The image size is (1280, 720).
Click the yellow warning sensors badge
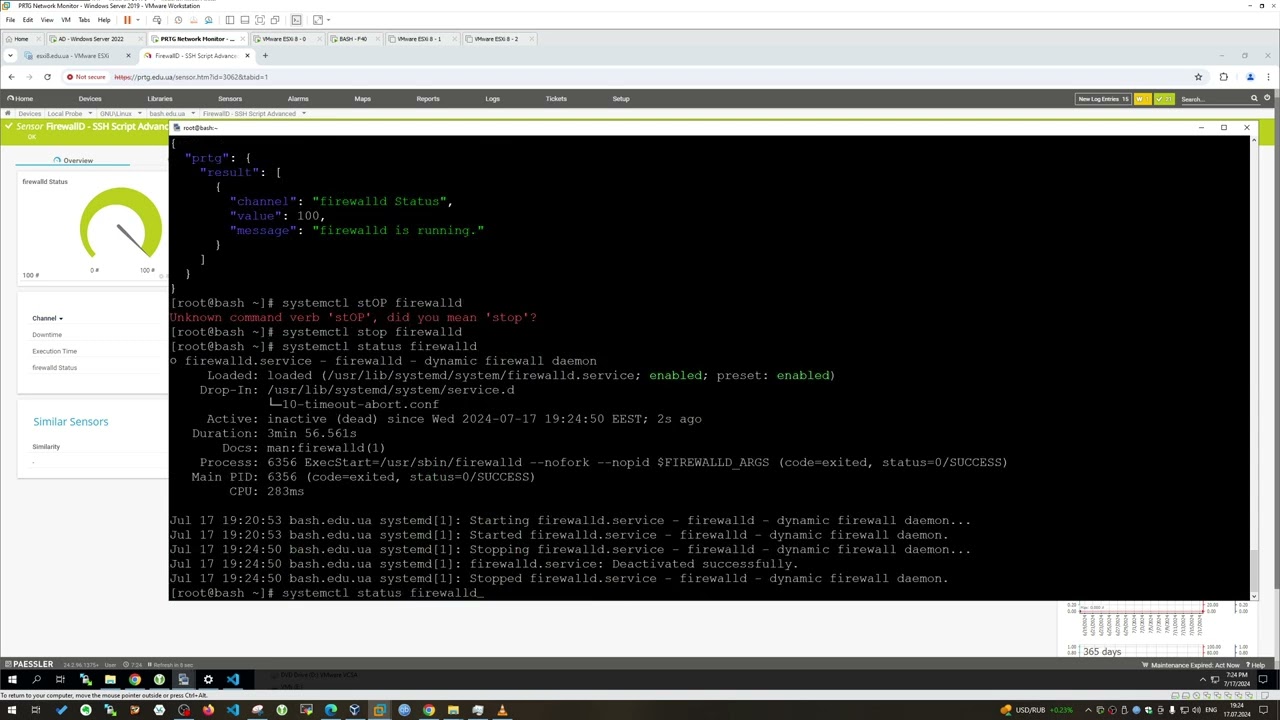pyautogui.click(x=1142, y=99)
